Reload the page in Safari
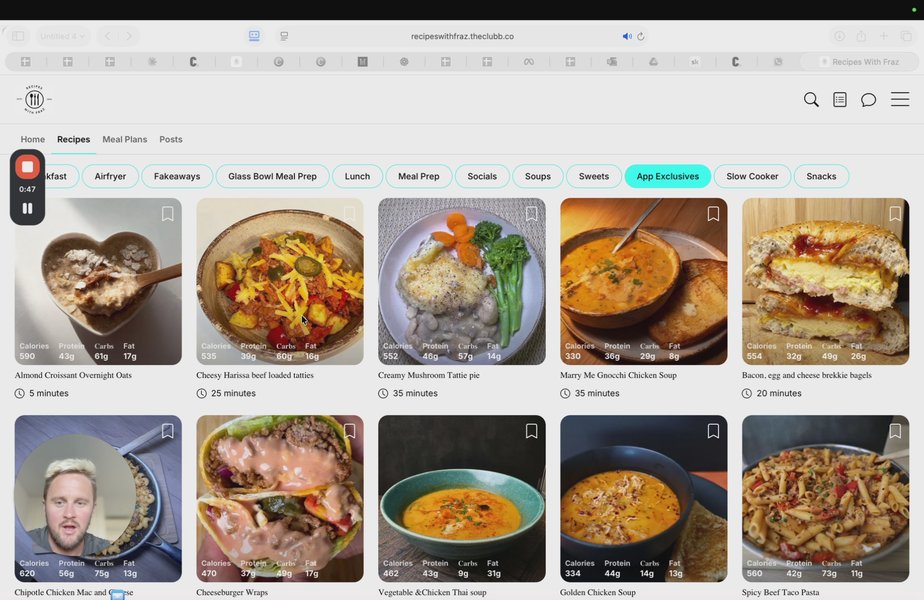Viewport: 924px width, 600px height. [x=641, y=36]
